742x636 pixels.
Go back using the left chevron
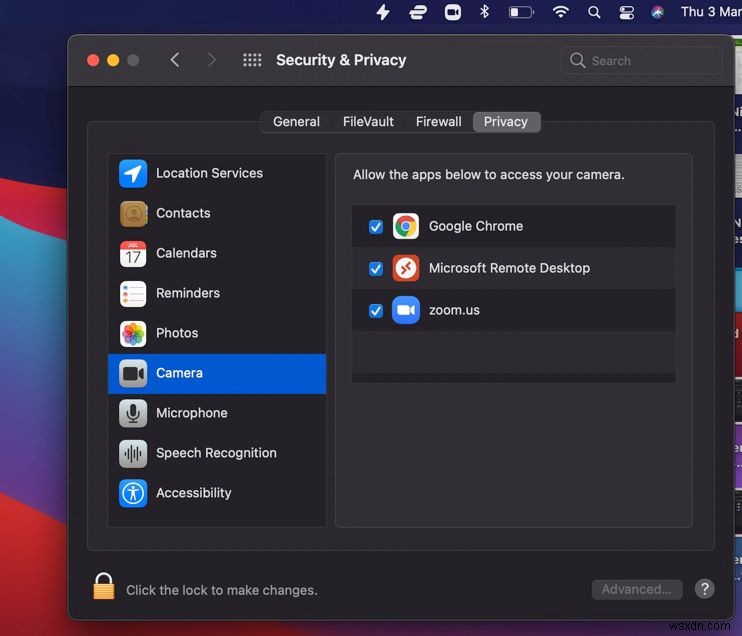pos(175,60)
